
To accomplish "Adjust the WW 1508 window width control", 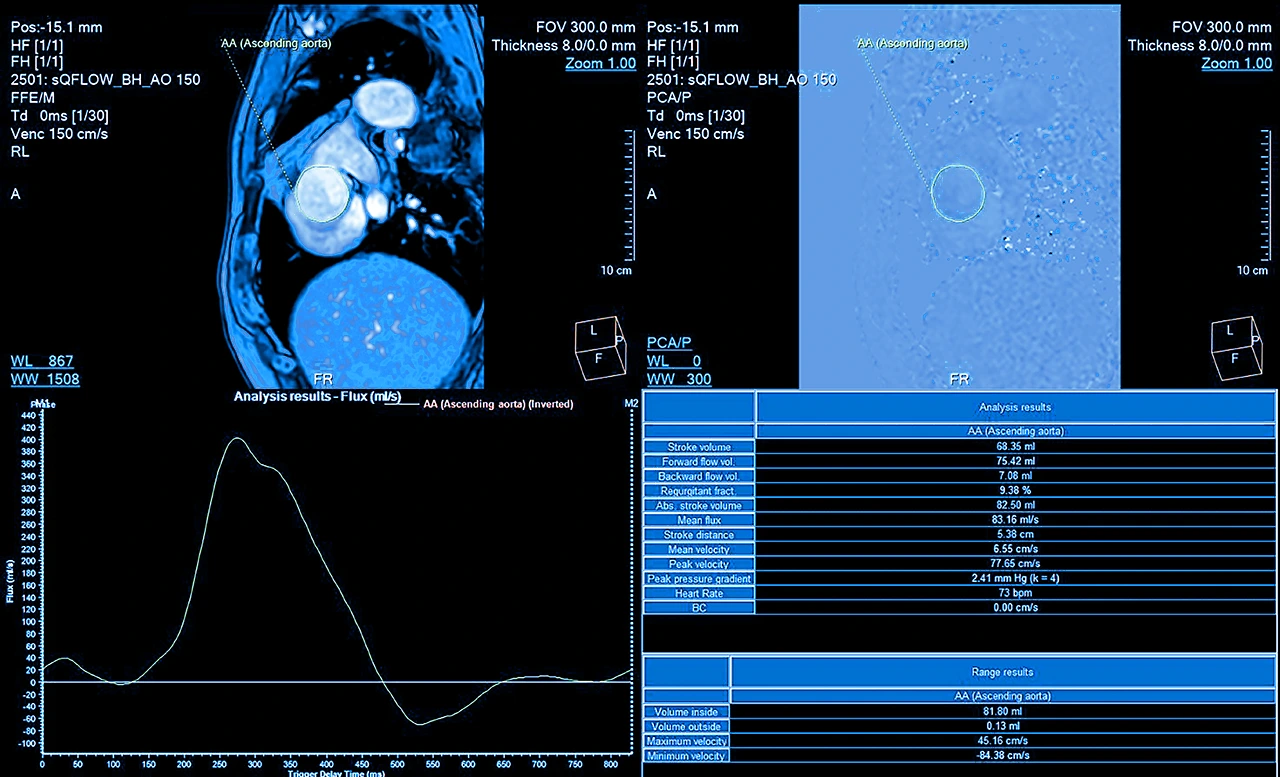I will [x=44, y=379].
